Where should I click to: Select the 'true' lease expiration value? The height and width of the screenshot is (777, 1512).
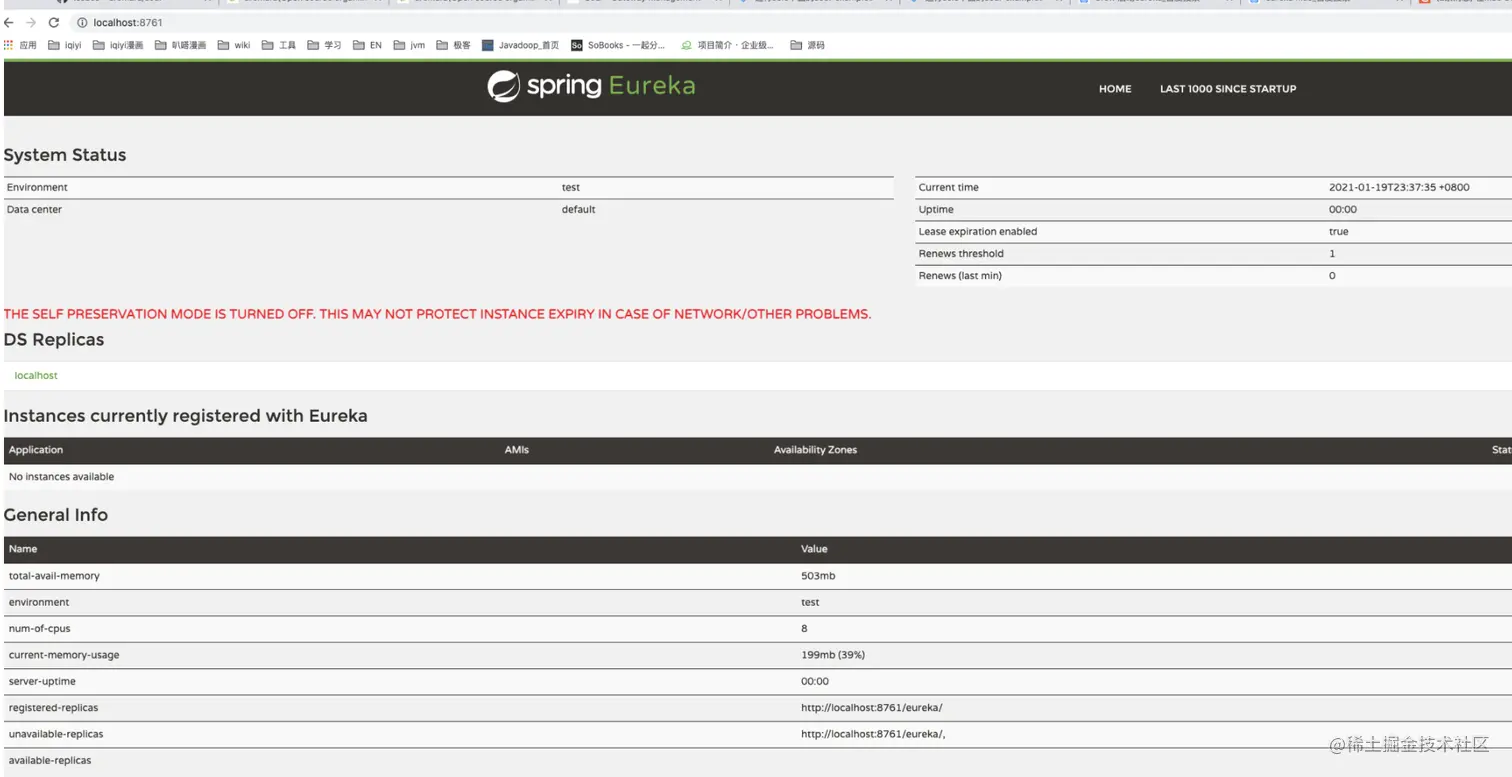pyautogui.click(x=1339, y=232)
